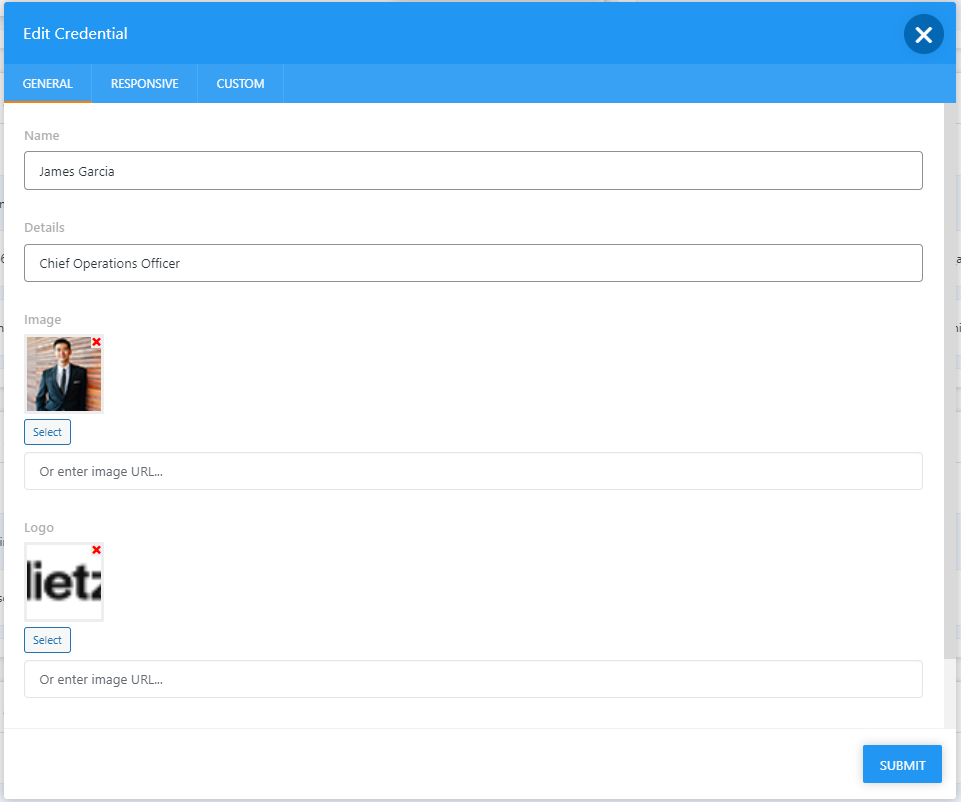This screenshot has width=961, height=802.
Task: Click the "Logo" section label
Action: click(x=39, y=528)
